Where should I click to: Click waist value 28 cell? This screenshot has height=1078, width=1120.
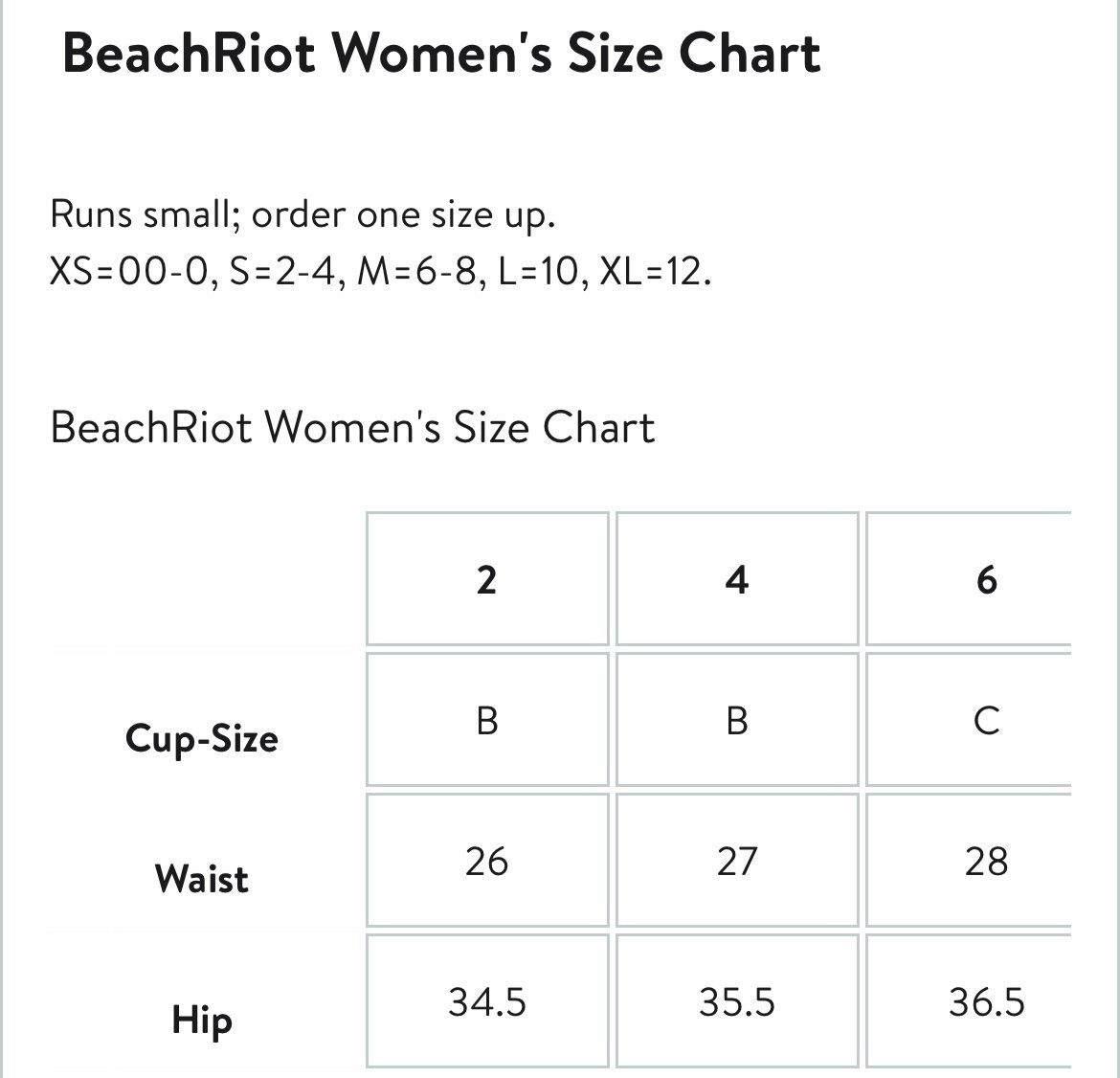pos(969,860)
